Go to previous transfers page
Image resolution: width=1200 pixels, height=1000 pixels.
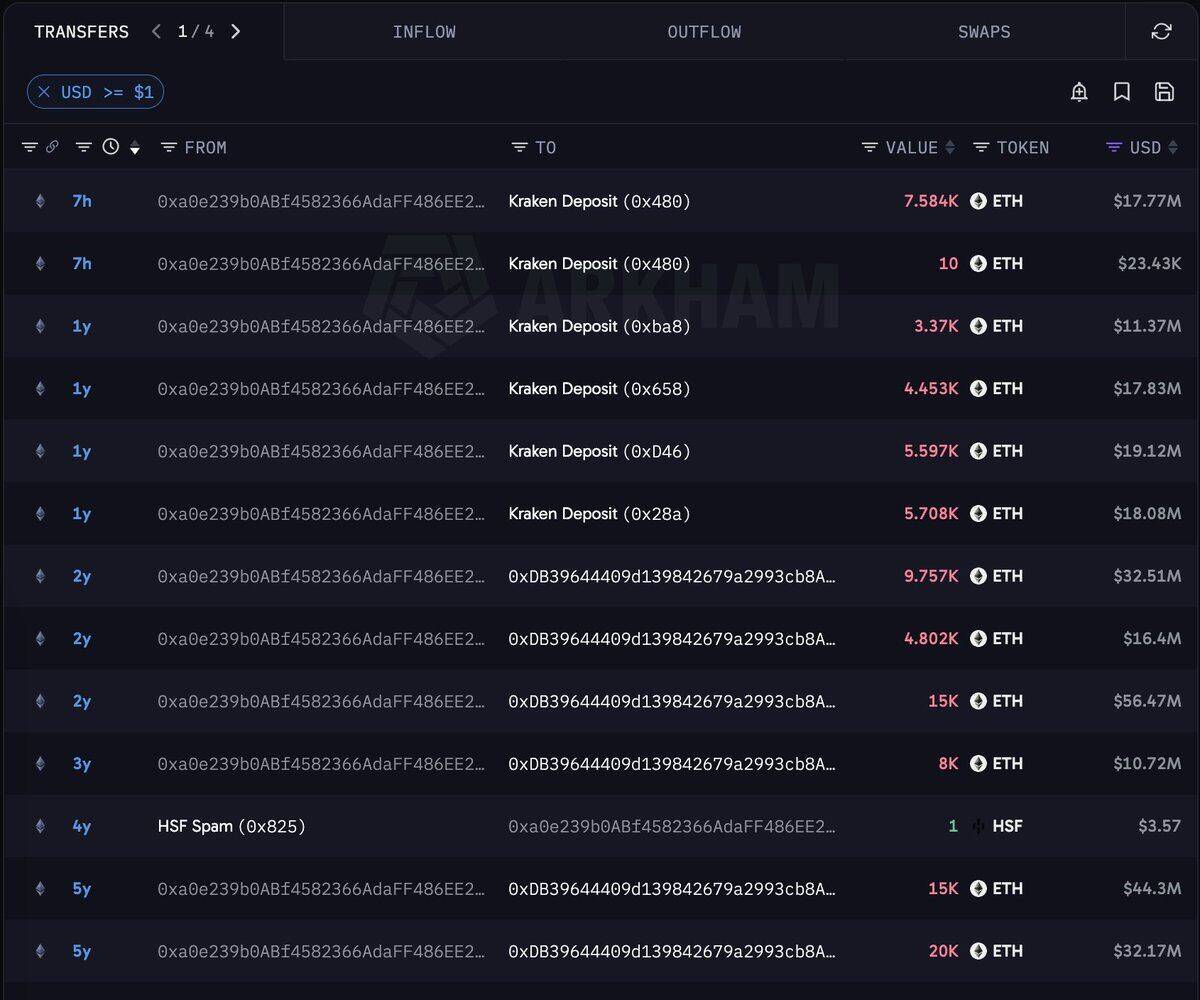pos(156,31)
